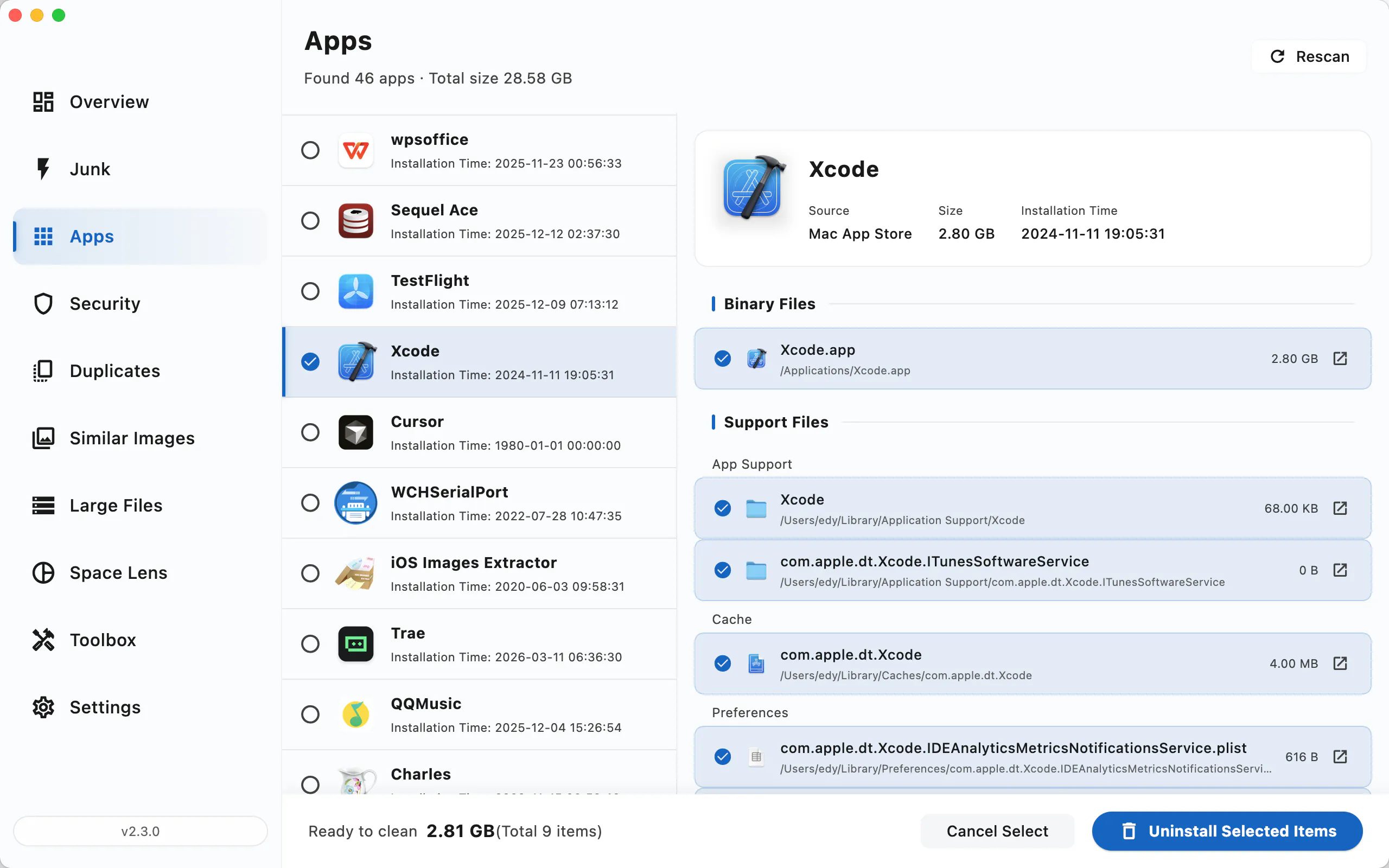The height and width of the screenshot is (868, 1389).
Task: Uncheck the ITunesSoftwareService folder checkbox
Action: (723, 570)
